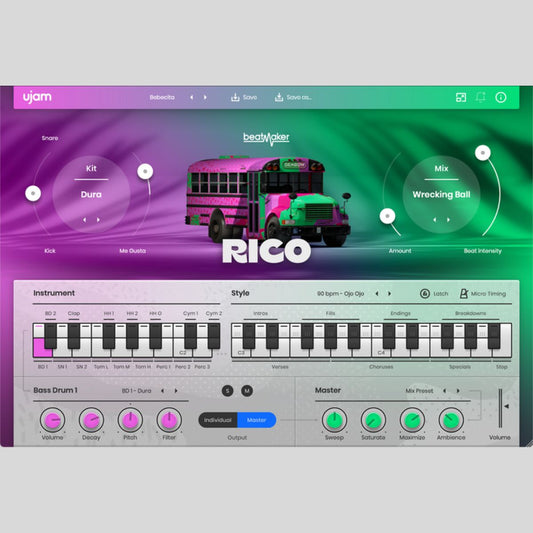Screen dimensions: 533x533
Task: Select the HH 1 black key
Action: pyautogui.click(x=109, y=336)
